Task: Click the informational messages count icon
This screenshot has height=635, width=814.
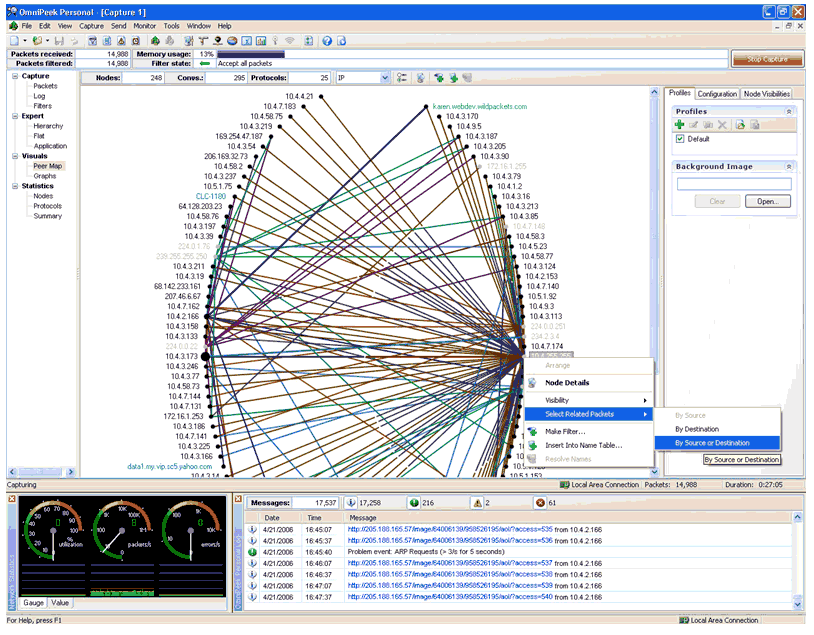Action: pyautogui.click(x=351, y=502)
